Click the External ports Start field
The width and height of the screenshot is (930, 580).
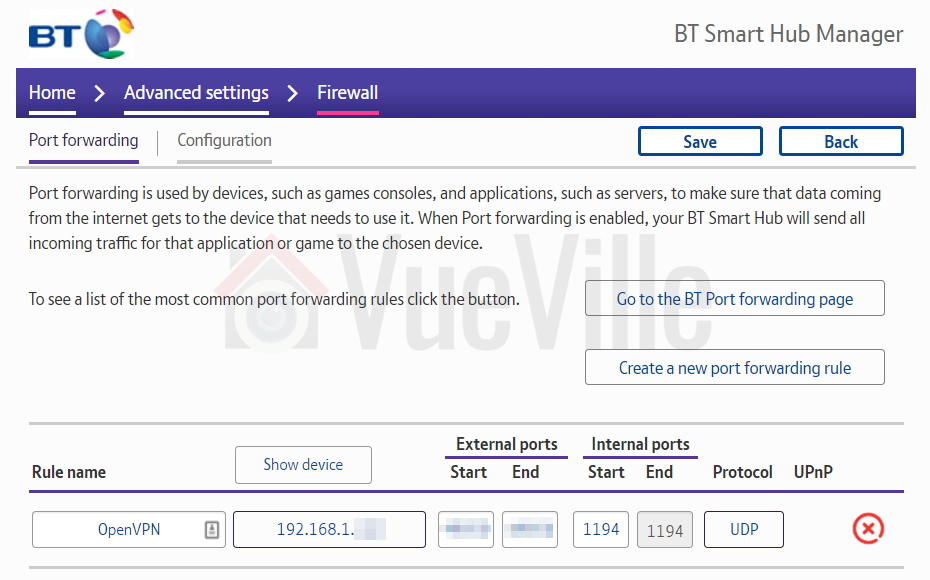465,530
